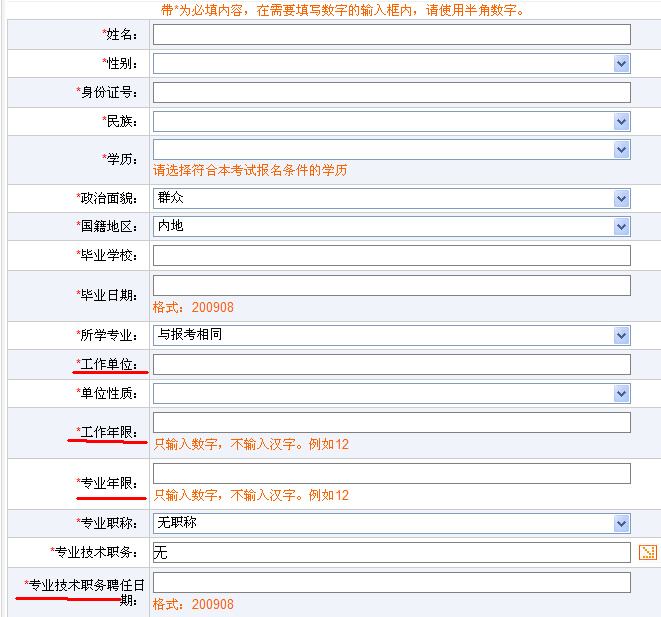Click the 姓名 name input field

[x=392, y=35]
